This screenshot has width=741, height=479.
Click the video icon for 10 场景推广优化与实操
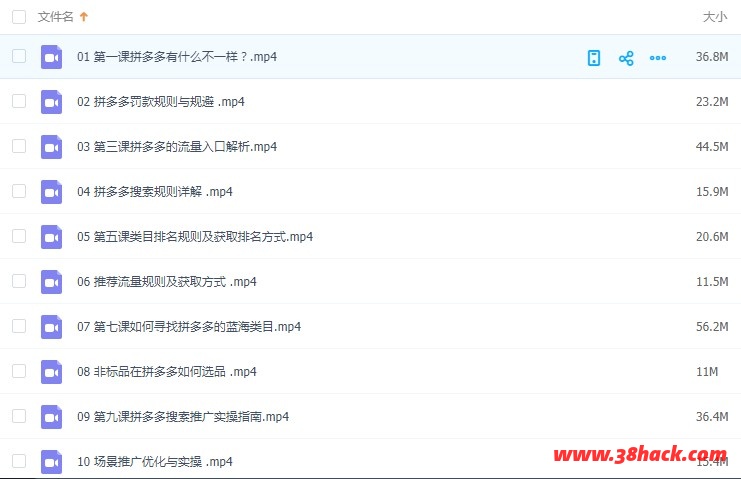click(52, 462)
